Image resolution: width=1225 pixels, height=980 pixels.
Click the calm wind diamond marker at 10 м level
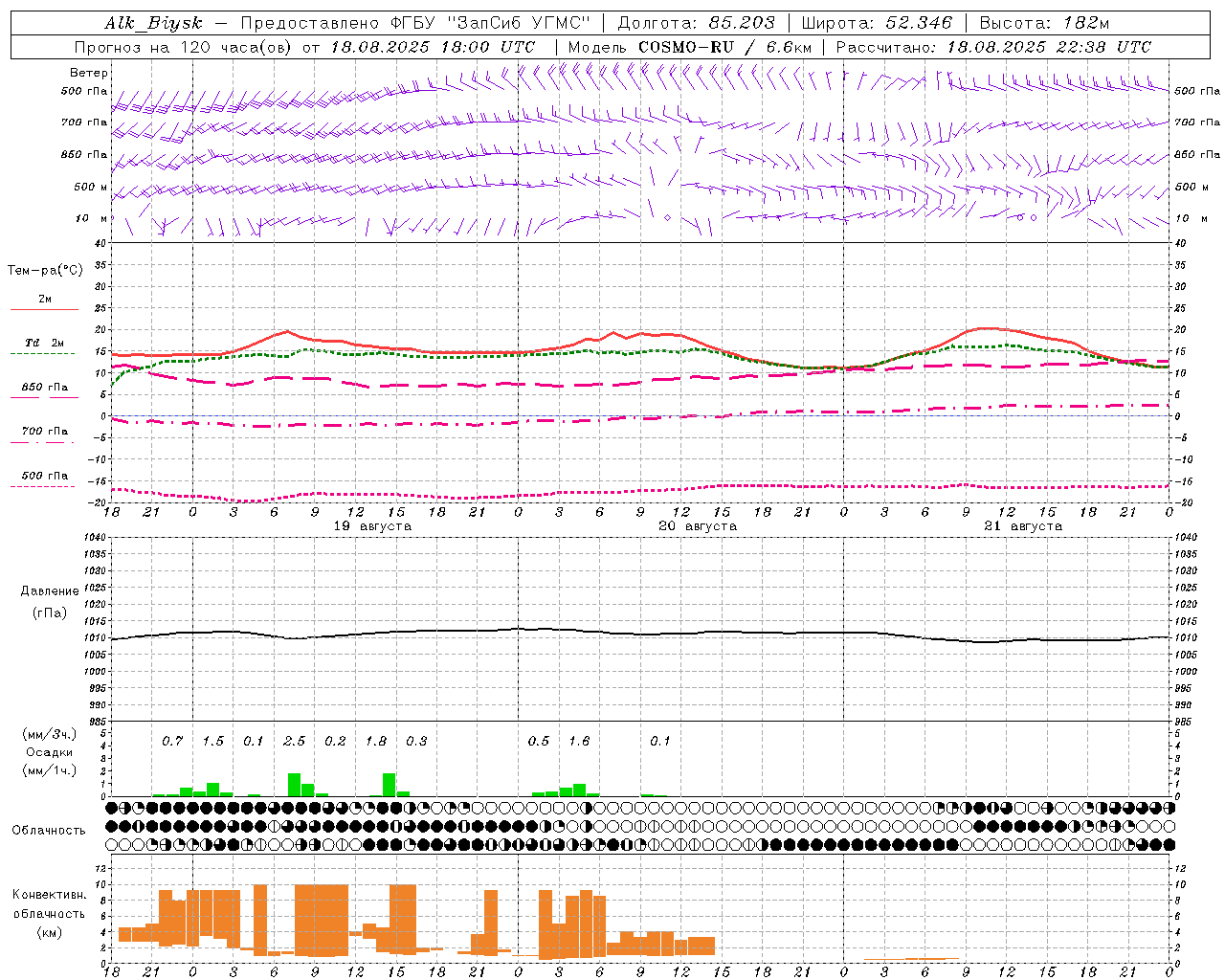[x=667, y=218]
